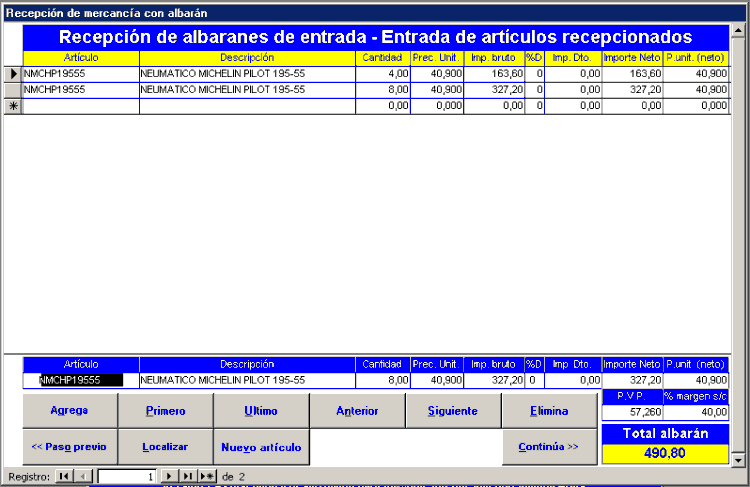Image resolution: width=750 pixels, height=487 pixels.
Task: Edit % margen value 40,00
Action: 696,412
